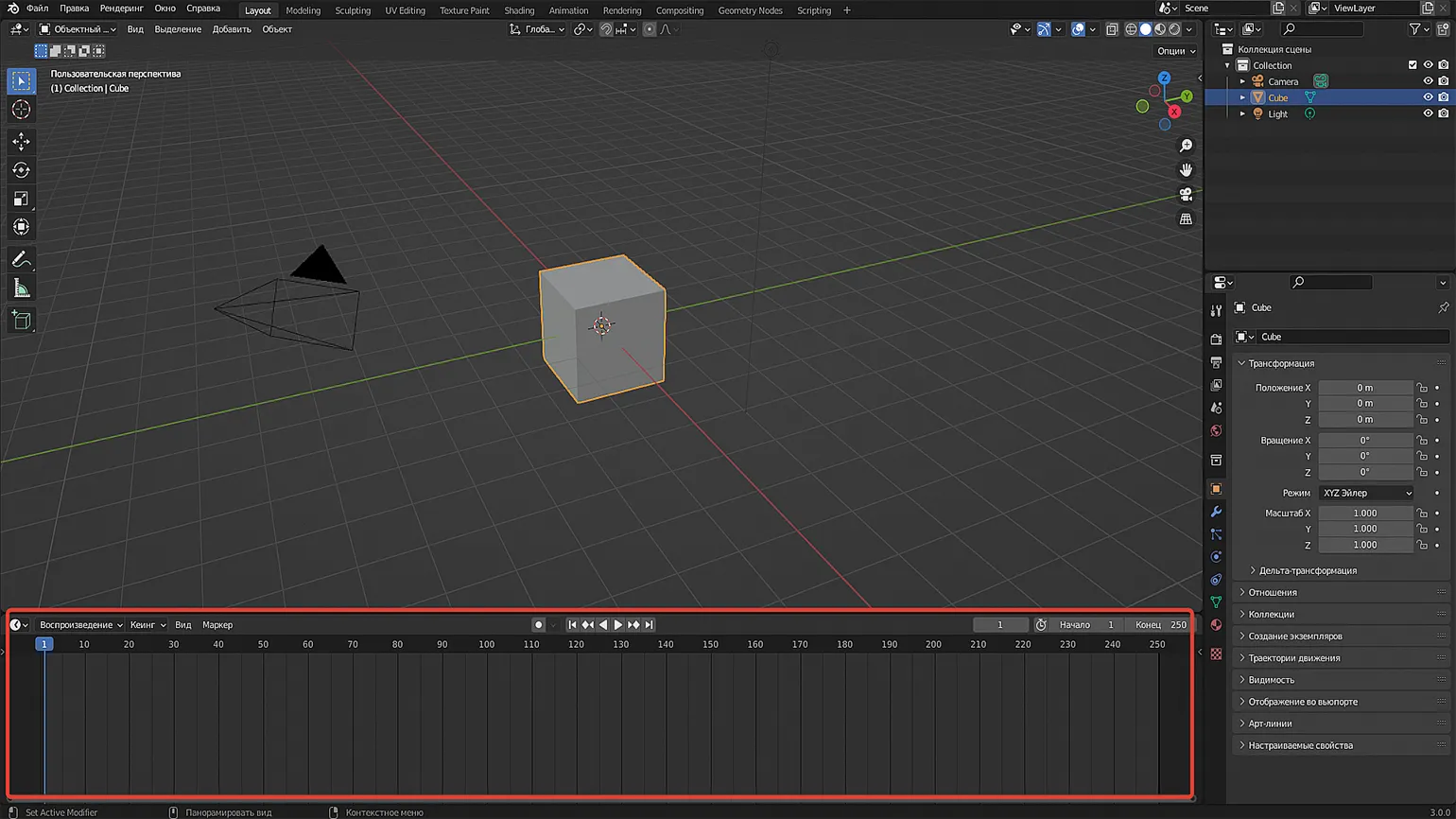Expand the Camera item in the outliner
This screenshot has width=1456, height=819.
1242,81
